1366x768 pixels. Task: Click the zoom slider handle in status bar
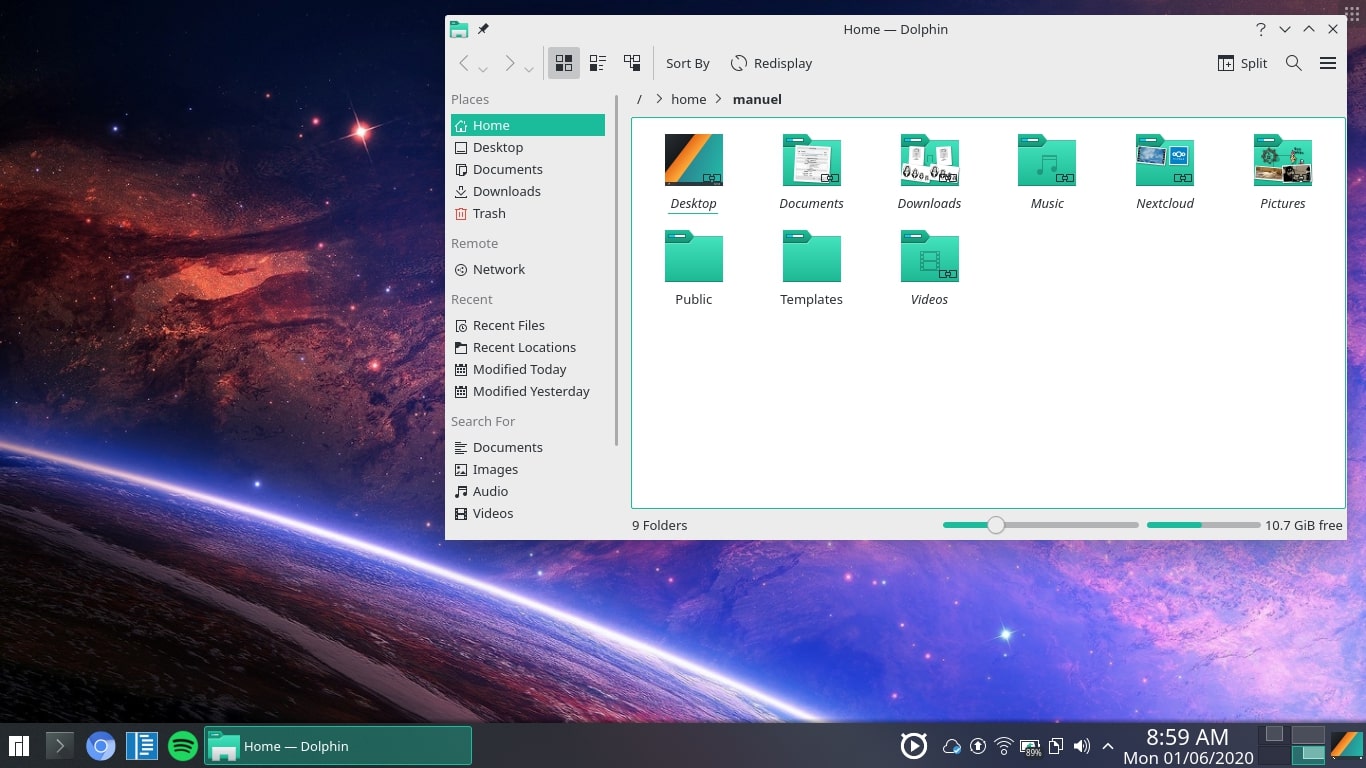[995, 525]
